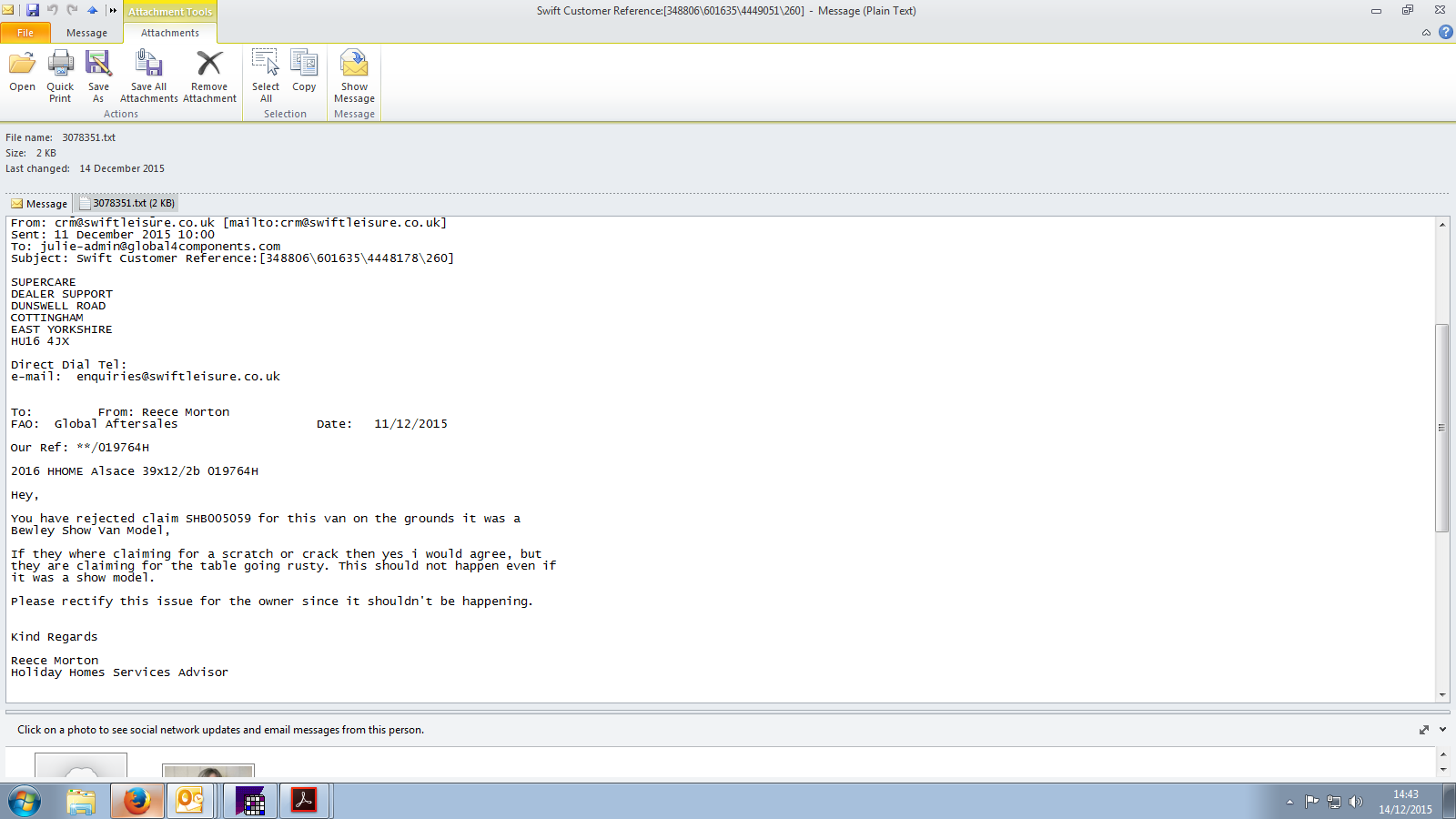Click 'Holiday Homes Services Advisor' in the signature
This screenshot has width=1456, height=819.
pyautogui.click(x=119, y=672)
